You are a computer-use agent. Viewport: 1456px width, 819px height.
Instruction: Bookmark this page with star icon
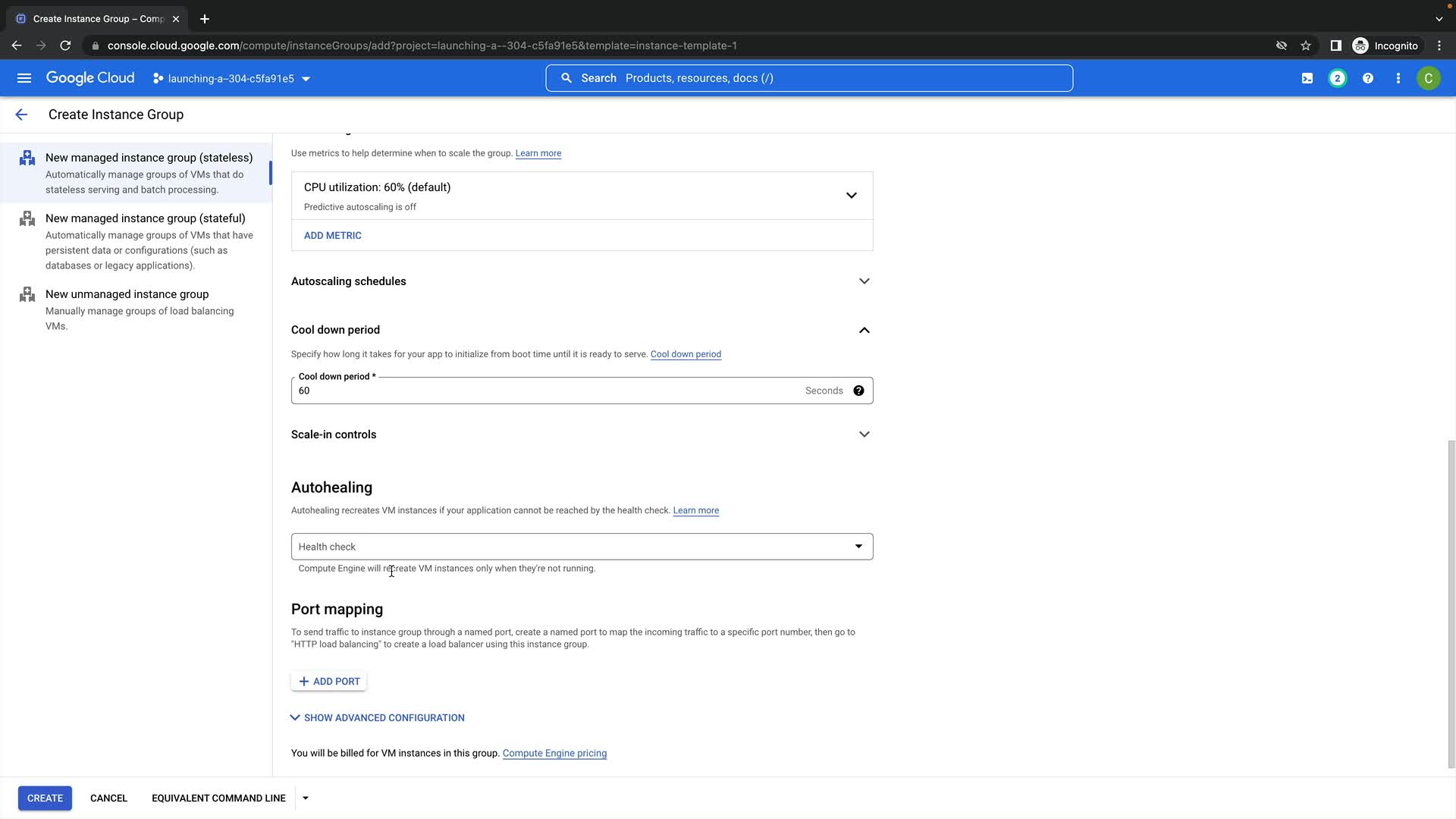pyautogui.click(x=1306, y=45)
